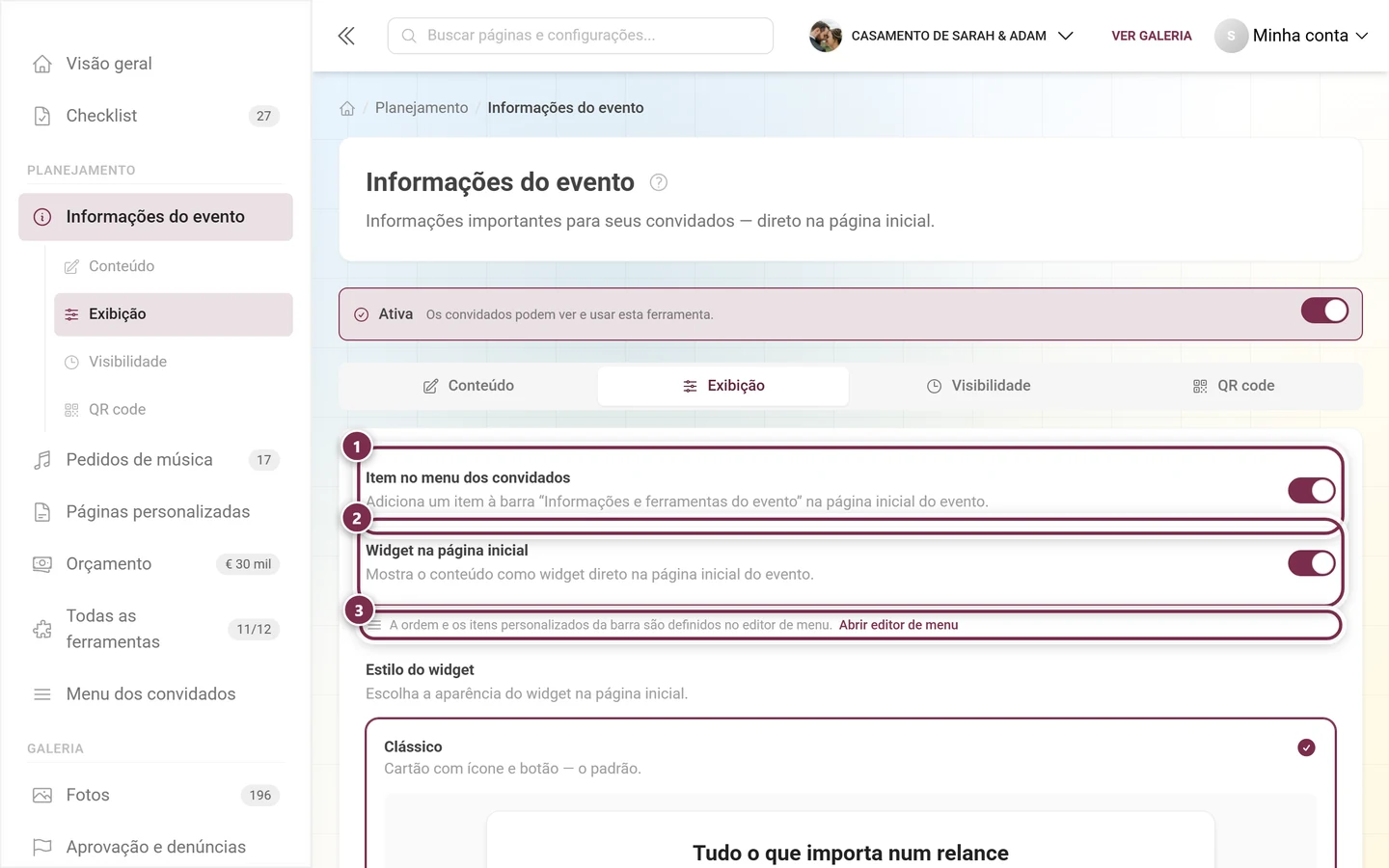
Task: Switch to the QR code tab
Action: (x=1234, y=386)
